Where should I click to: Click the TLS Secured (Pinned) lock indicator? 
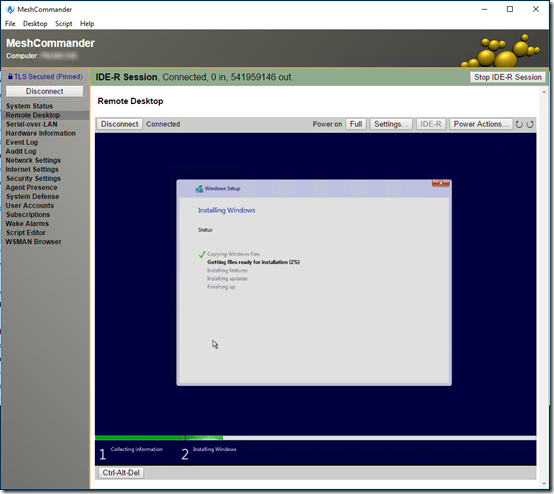click(45, 77)
